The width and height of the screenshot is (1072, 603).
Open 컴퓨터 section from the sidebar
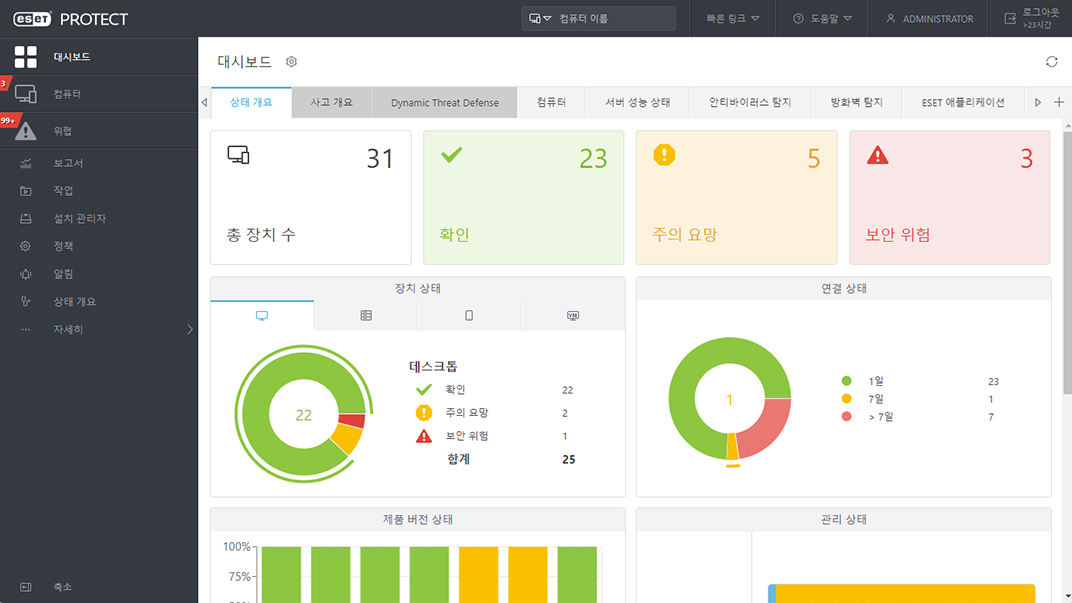tap(67, 94)
